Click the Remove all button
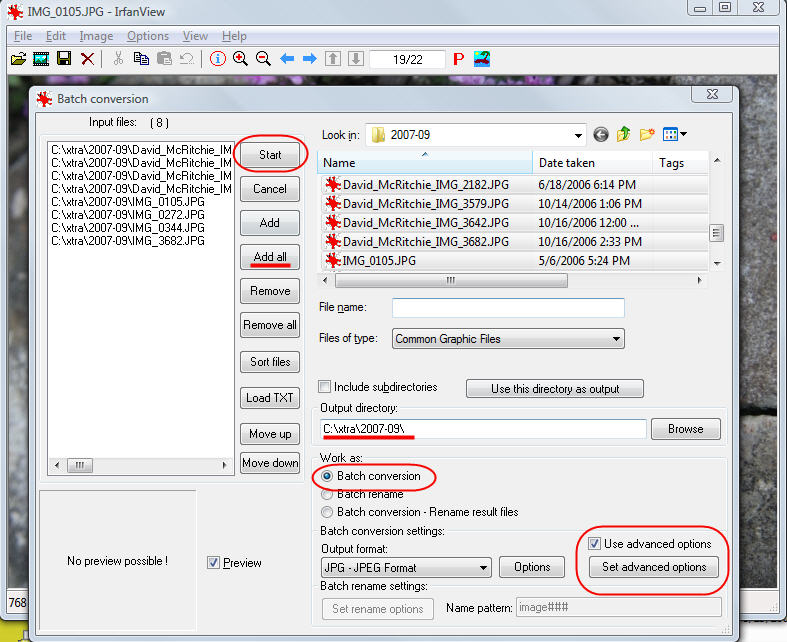Screen dimensions: 787x642 tap(270, 325)
